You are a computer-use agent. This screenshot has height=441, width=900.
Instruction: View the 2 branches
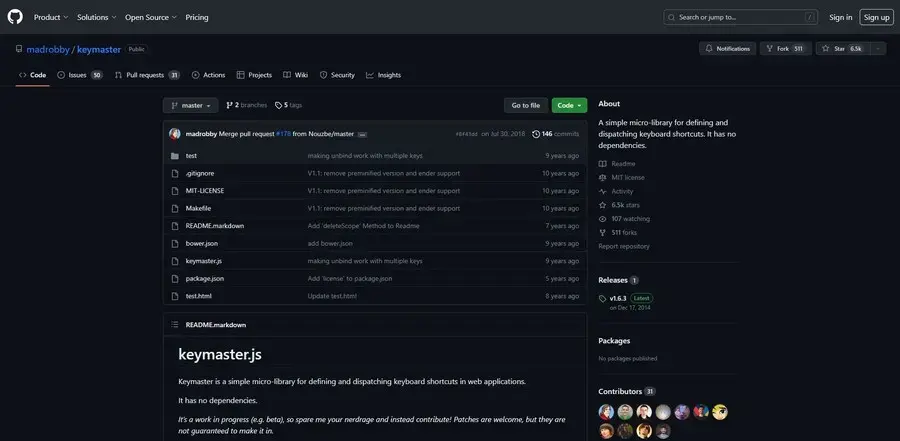click(x=247, y=105)
